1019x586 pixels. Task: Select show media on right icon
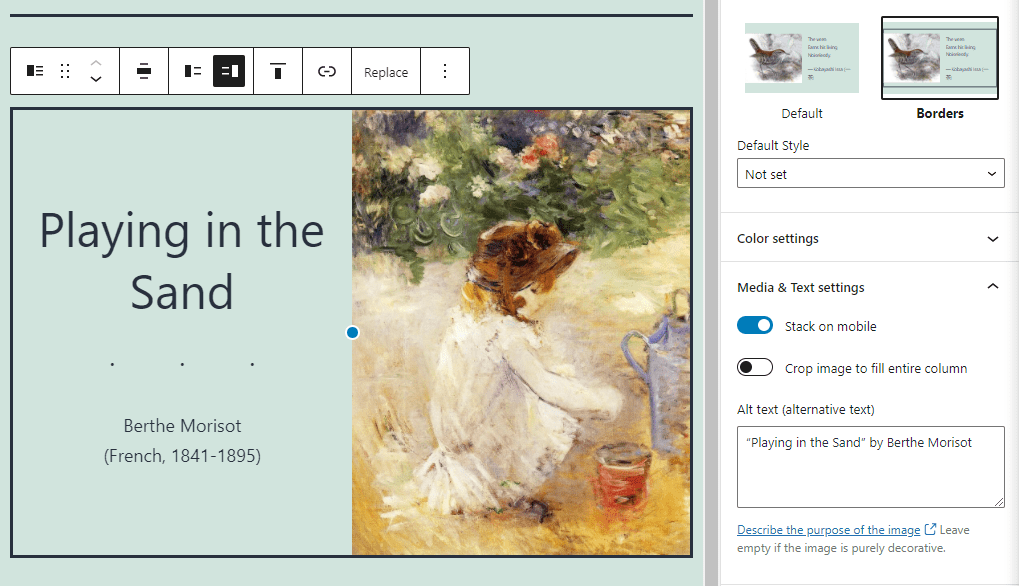[x=229, y=71]
